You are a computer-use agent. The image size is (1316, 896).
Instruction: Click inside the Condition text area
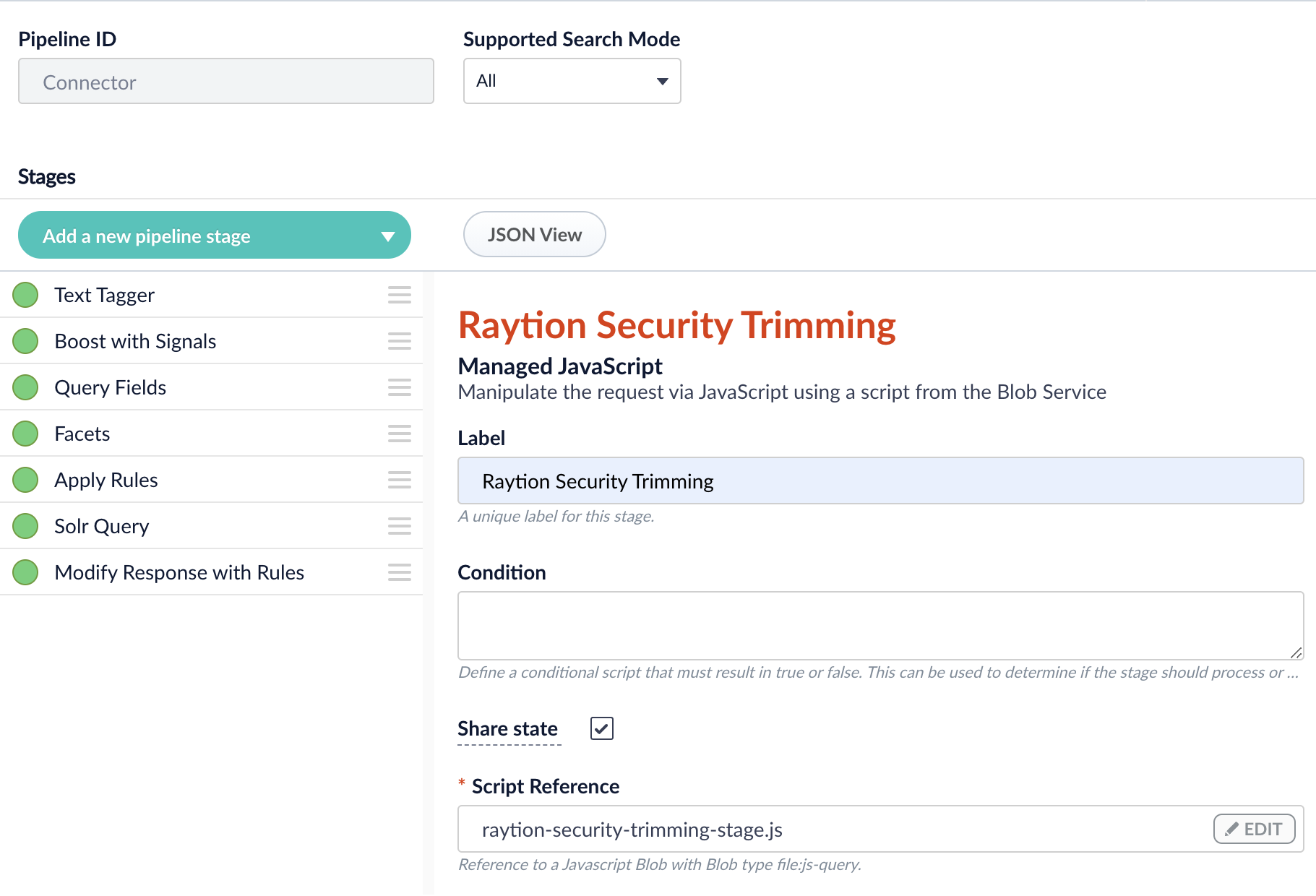click(879, 625)
